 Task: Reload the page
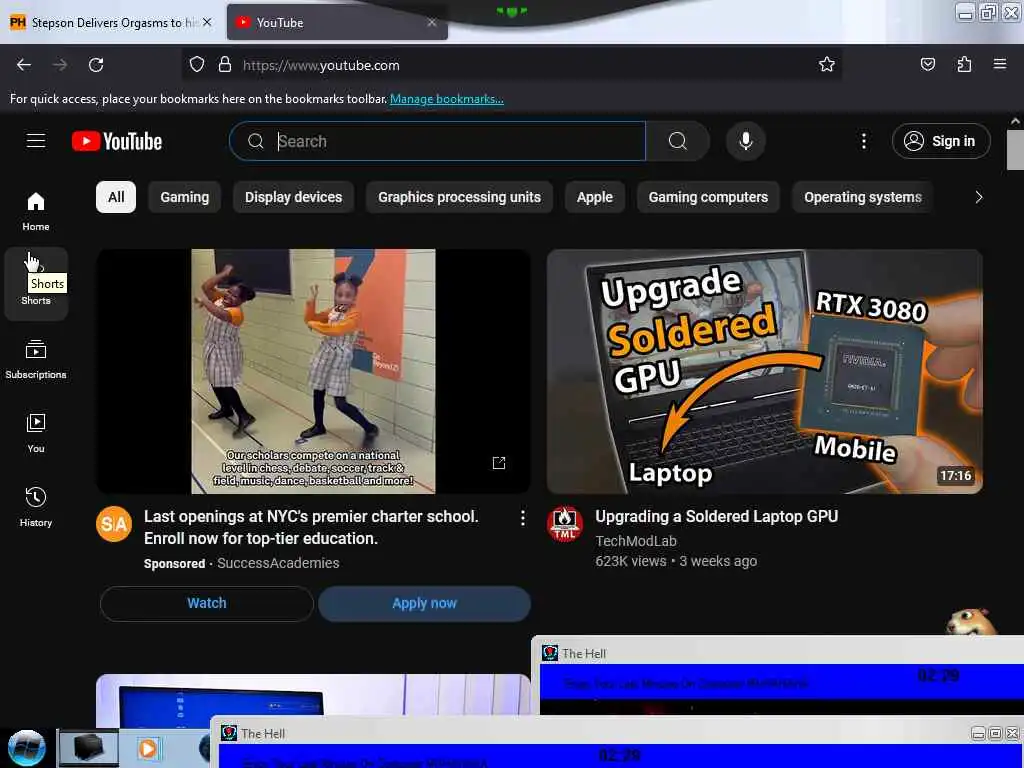96,65
